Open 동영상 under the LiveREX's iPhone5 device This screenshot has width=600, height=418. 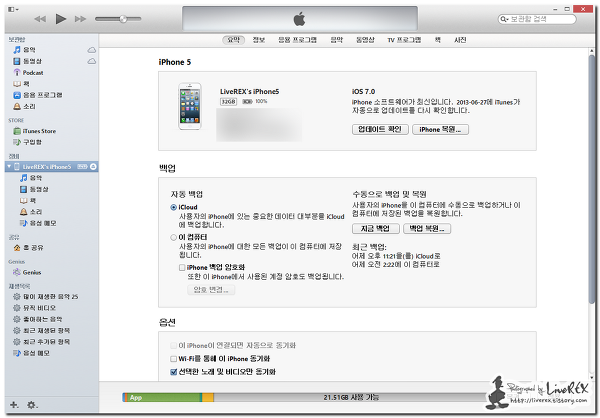pyautogui.click(x=34, y=189)
